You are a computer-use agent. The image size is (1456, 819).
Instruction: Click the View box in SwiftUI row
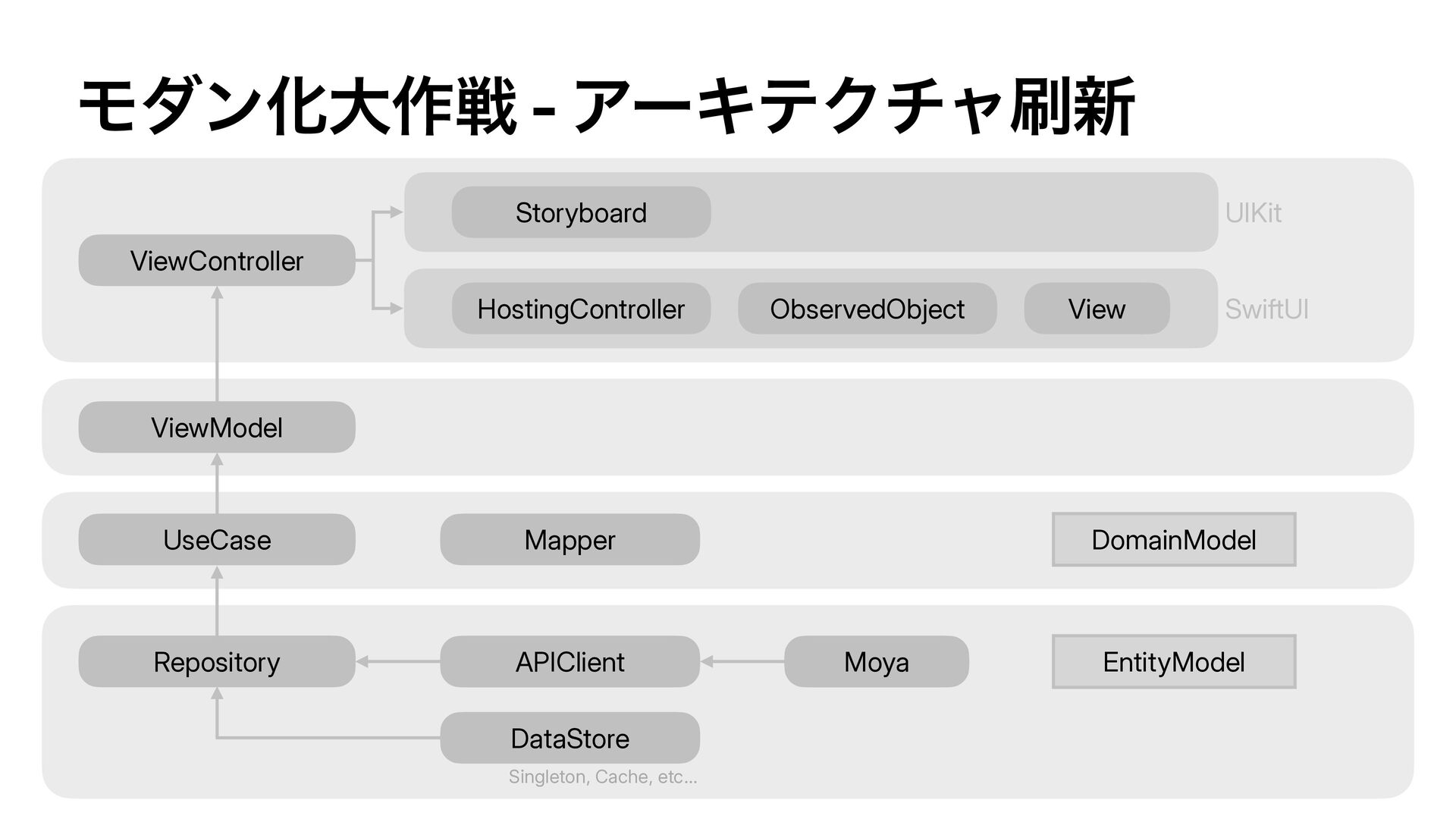pos(1097,309)
